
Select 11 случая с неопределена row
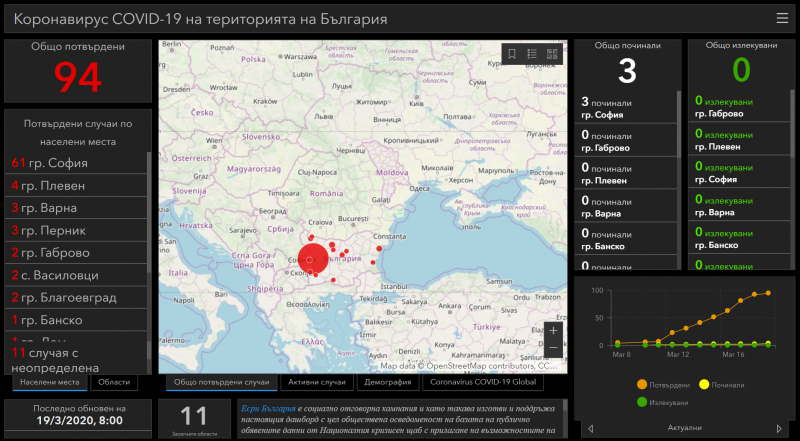(76, 359)
